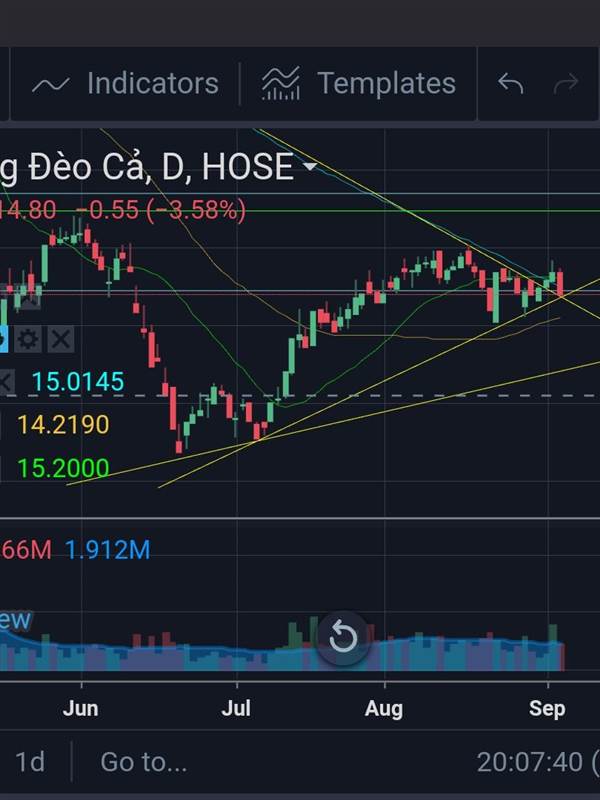600x800 pixels.
Task: Redo the last chart action
Action: (x=566, y=83)
